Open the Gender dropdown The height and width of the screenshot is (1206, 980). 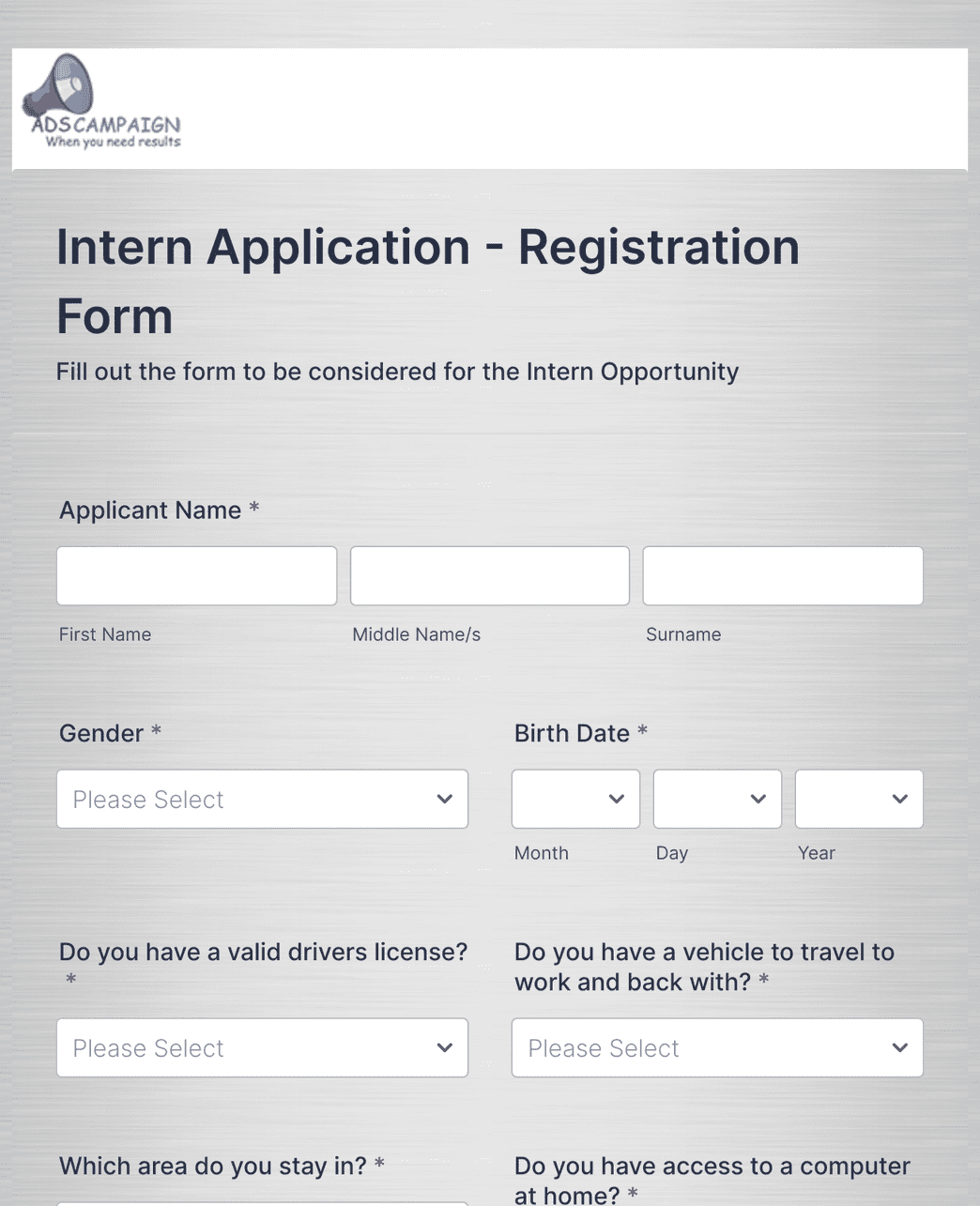coord(262,799)
